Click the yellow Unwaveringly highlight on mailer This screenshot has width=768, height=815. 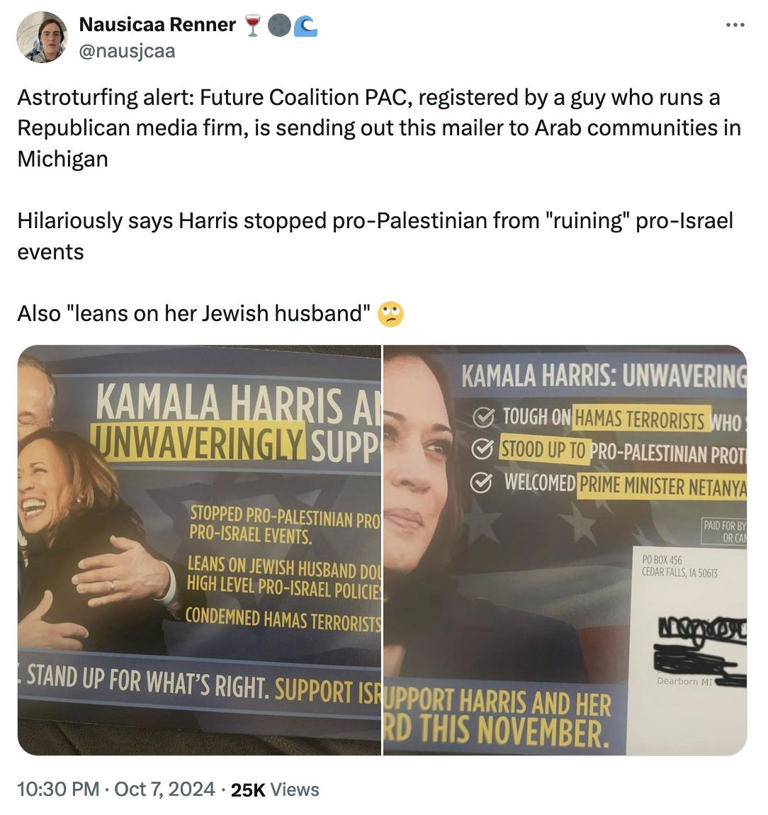[197, 442]
